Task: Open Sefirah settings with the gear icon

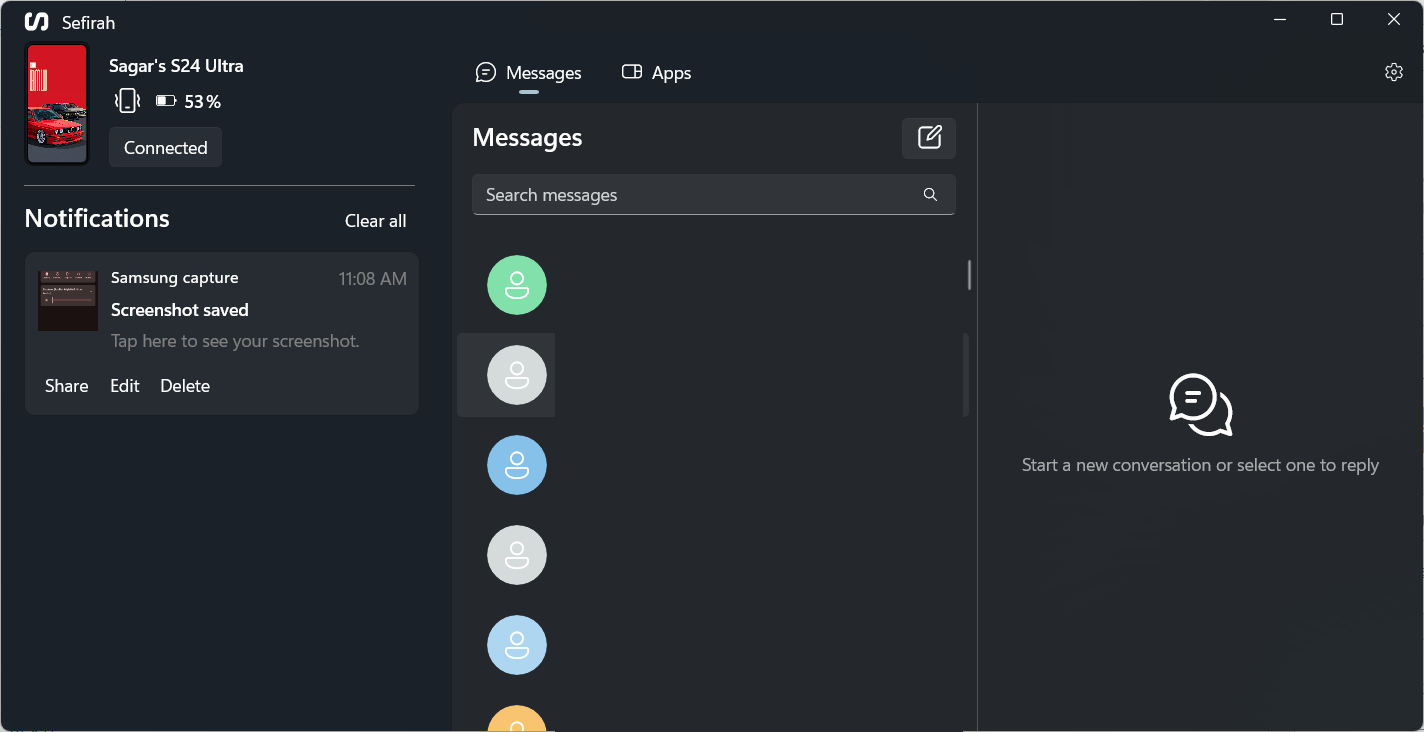Action: tap(1393, 72)
